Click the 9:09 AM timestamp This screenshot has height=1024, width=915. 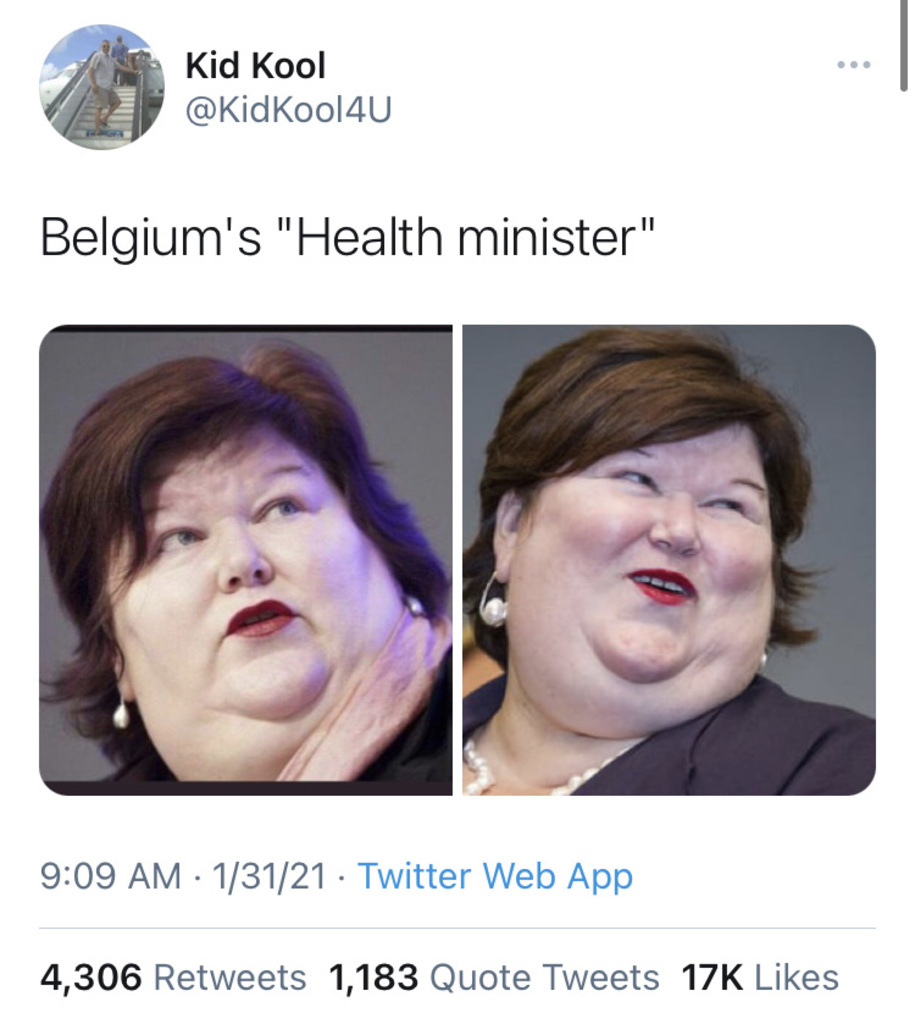(110, 876)
